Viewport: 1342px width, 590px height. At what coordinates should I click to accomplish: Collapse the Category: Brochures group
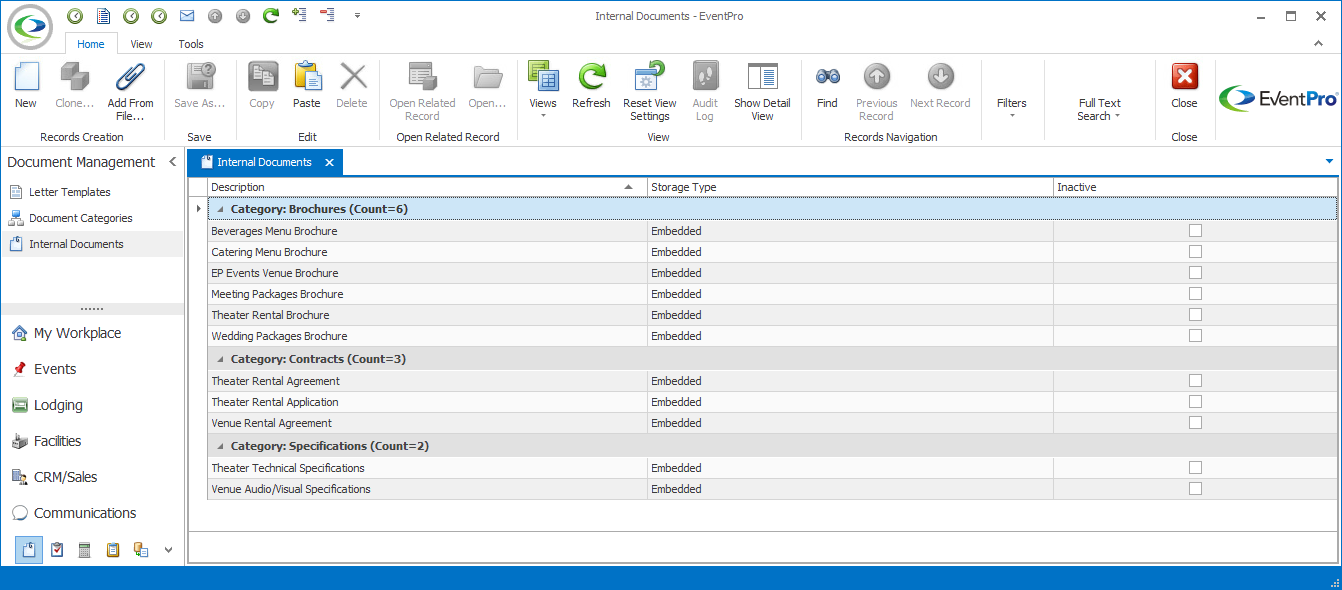(x=220, y=209)
